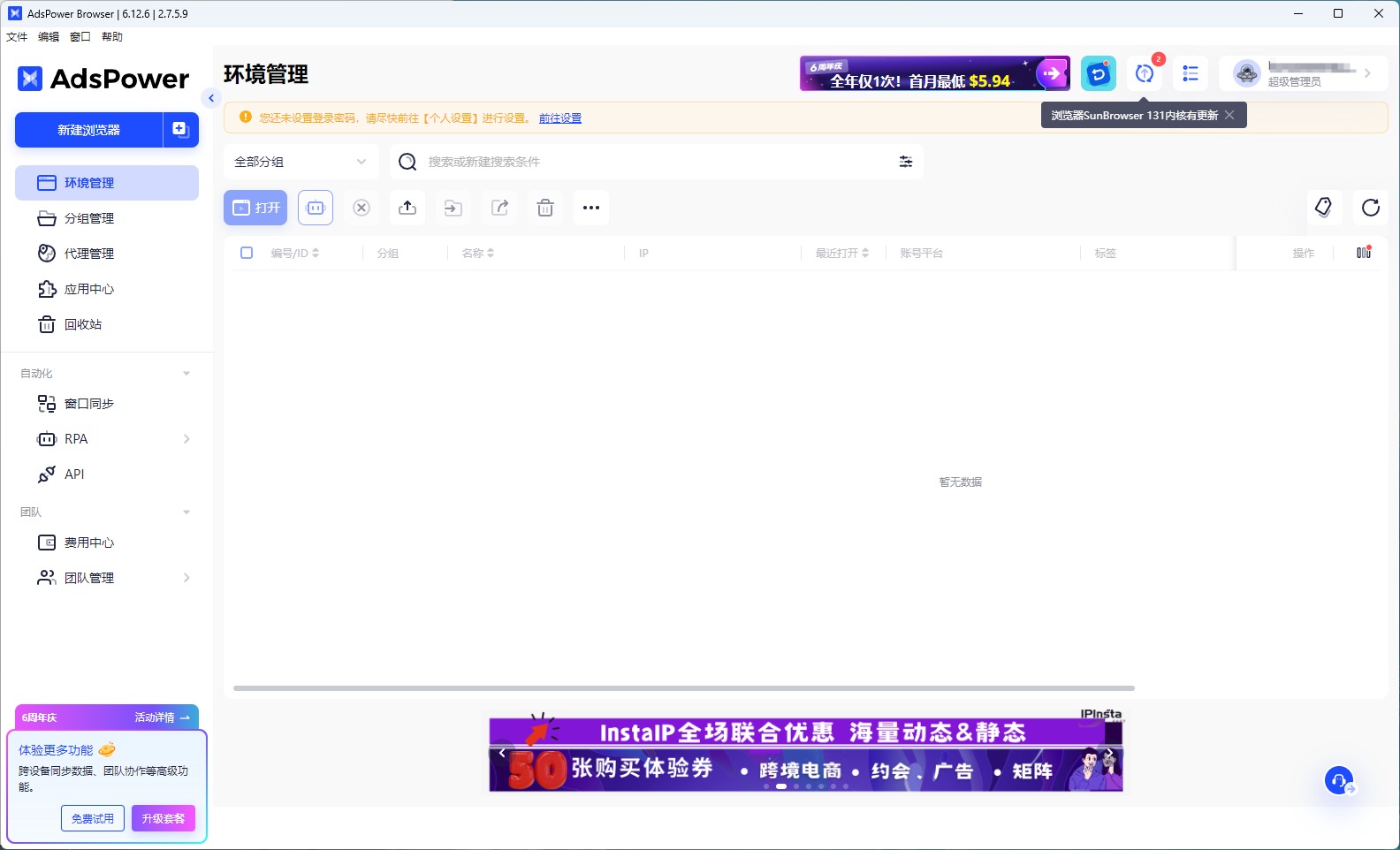
Task: Open the customer support headset icon
Action: [1339, 781]
